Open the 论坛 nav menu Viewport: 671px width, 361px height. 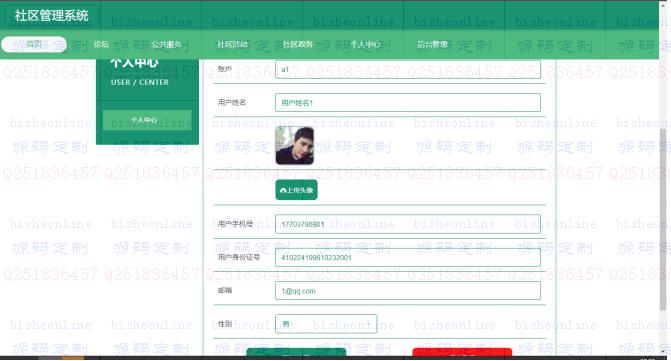pos(101,44)
